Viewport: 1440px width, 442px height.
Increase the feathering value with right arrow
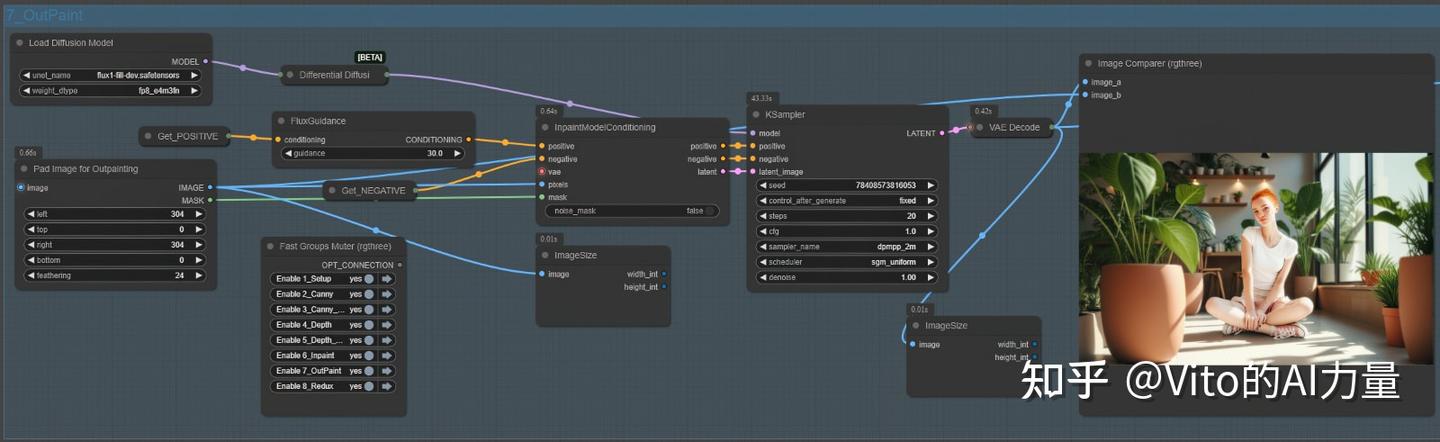click(x=197, y=275)
